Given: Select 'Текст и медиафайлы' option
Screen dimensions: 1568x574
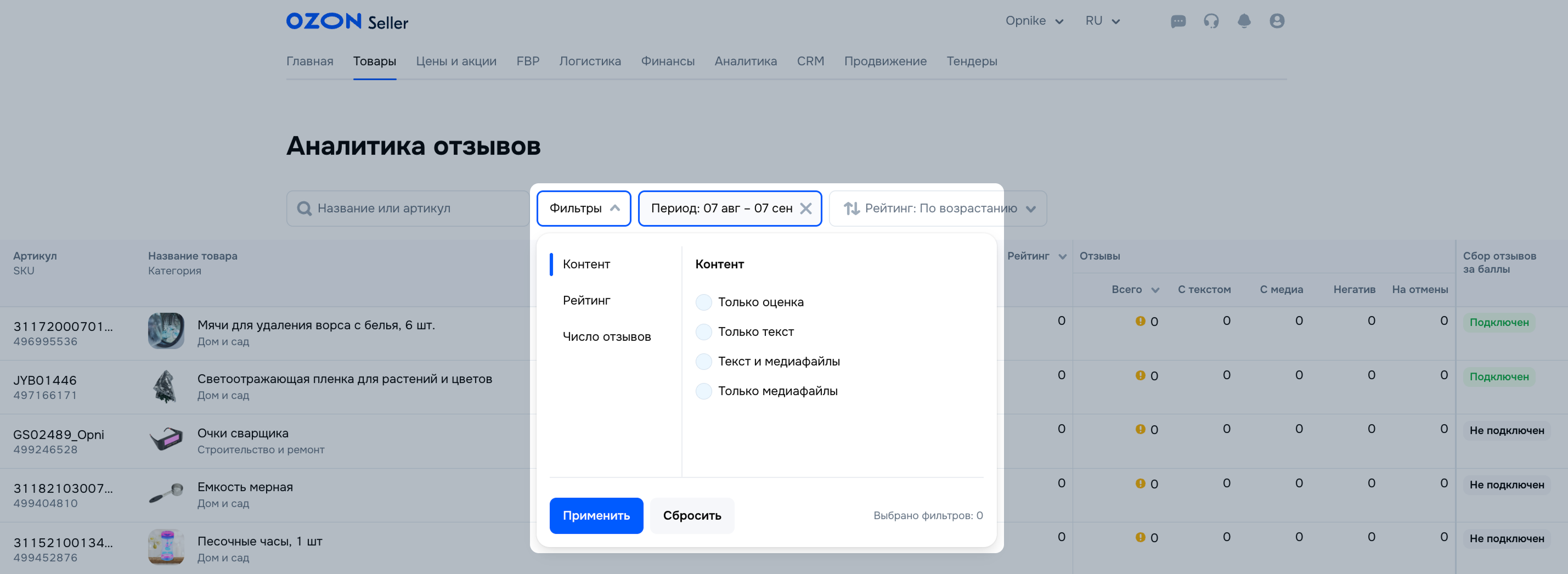Looking at the screenshot, I should tap(704, 362).
